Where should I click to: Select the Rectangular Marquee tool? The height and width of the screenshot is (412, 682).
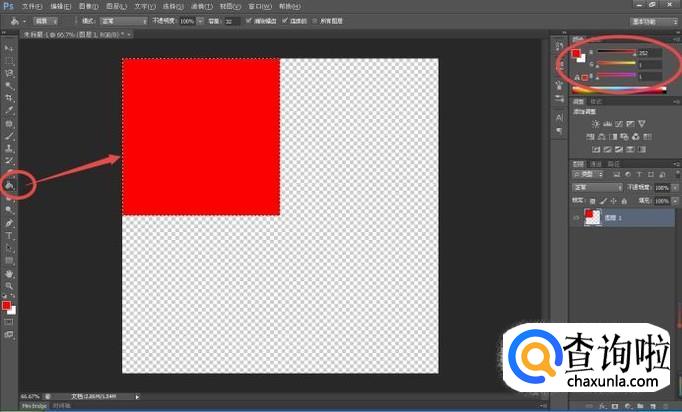click(9, 60)
